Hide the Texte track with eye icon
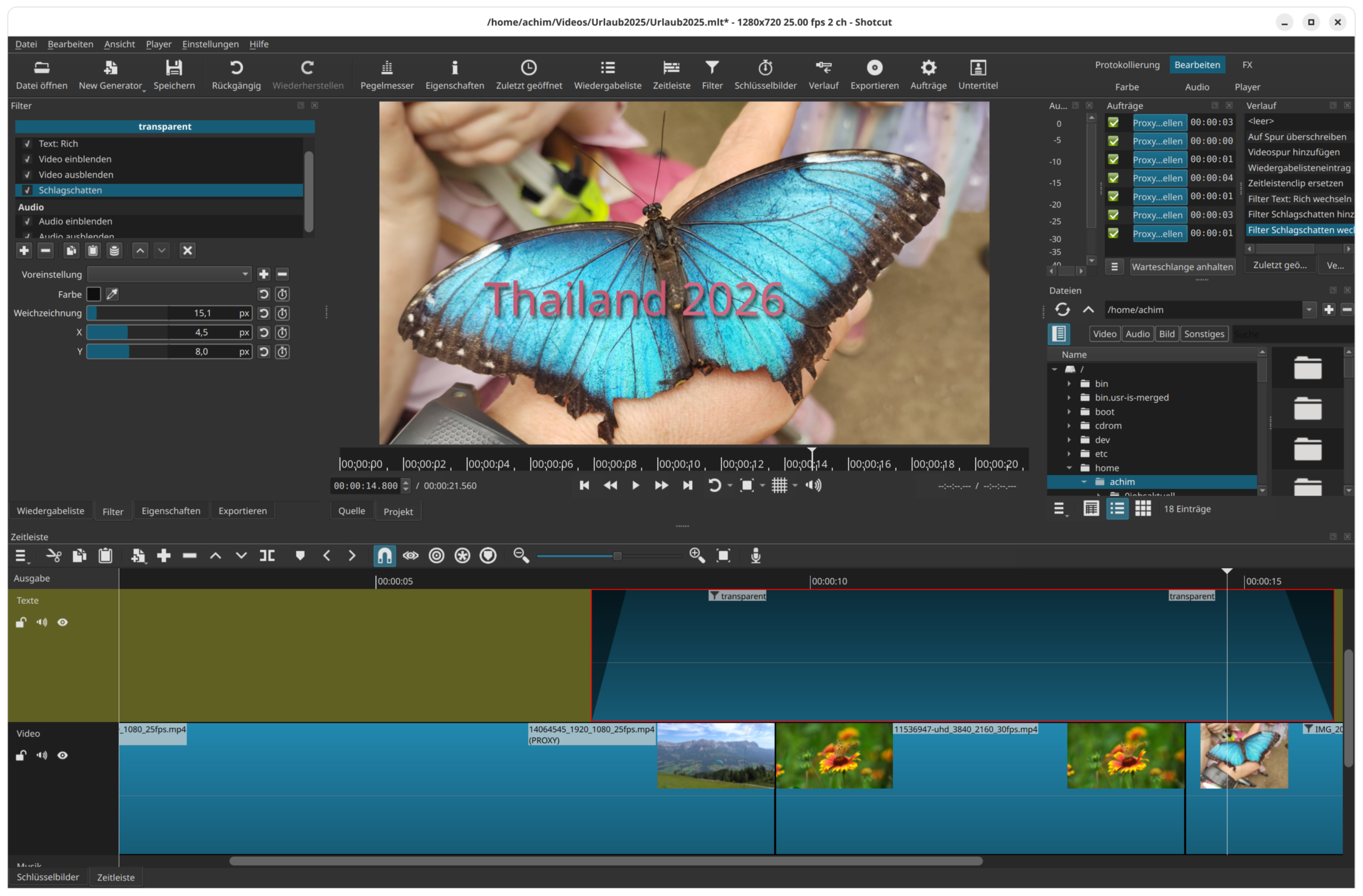The height and width of the screenshot is (896, 1363). [62, 622]
